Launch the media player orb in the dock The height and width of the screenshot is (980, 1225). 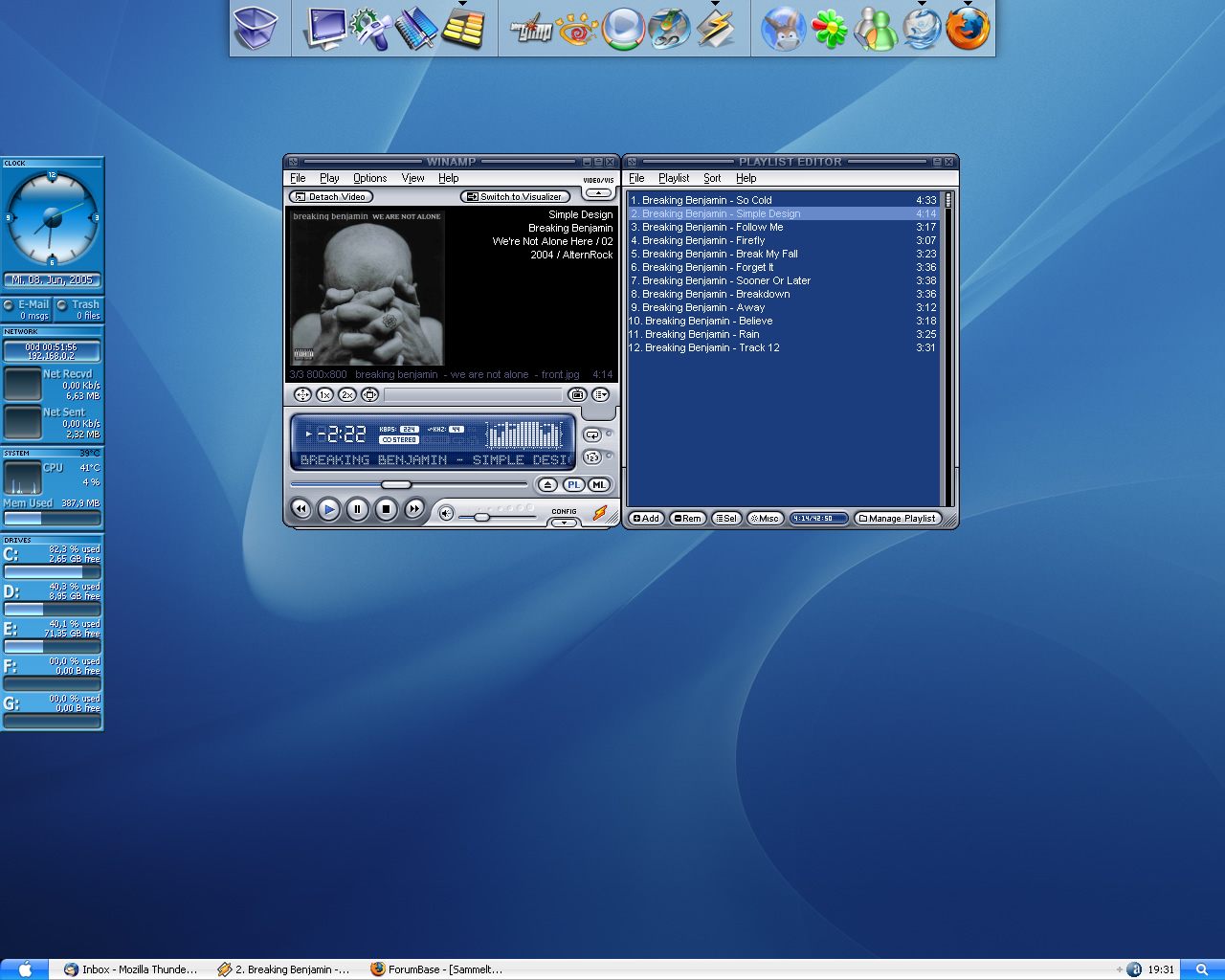[623, 28]
